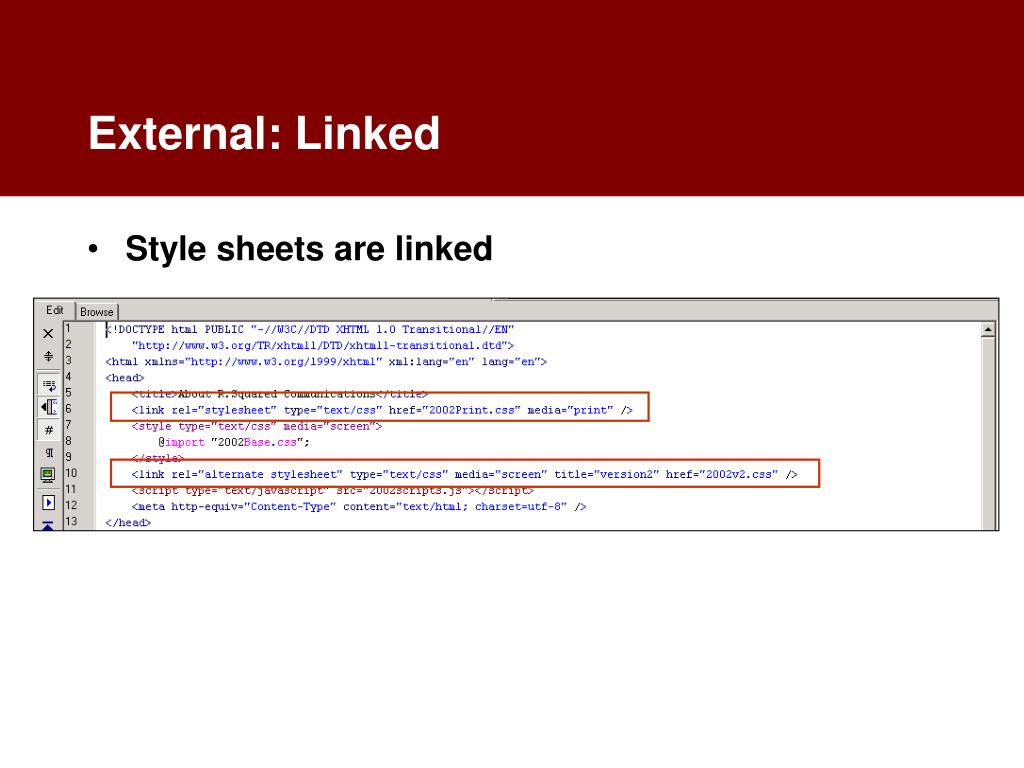The height and width of the screenshot is (768, 1024).
Task: Click line number 3 in gutter
Action: (x=68, y=360)
